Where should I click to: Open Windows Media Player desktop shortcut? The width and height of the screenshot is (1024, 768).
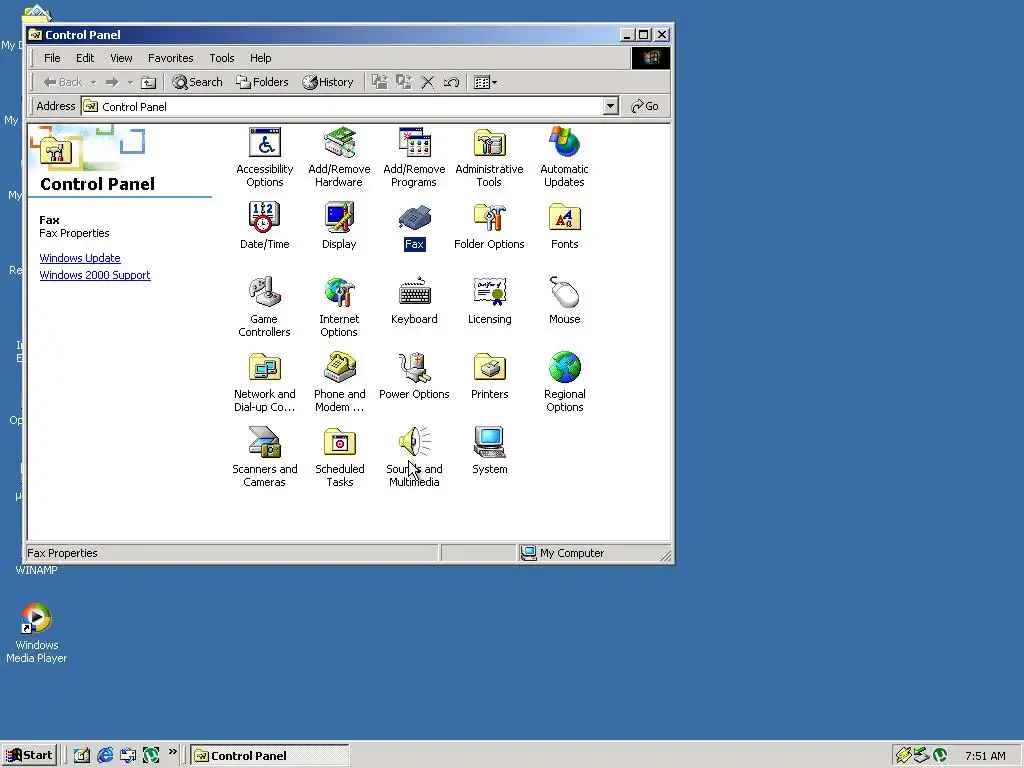(37, 633)
